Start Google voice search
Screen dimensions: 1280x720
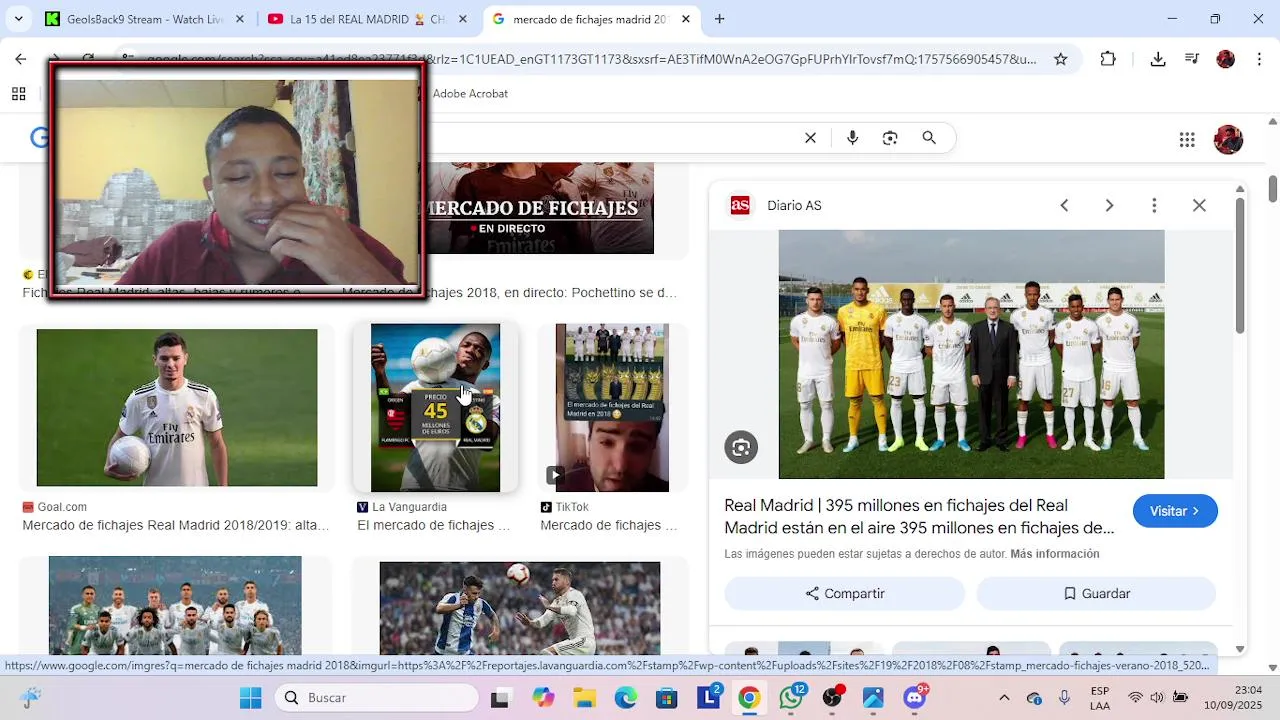[x=852, y=138]
